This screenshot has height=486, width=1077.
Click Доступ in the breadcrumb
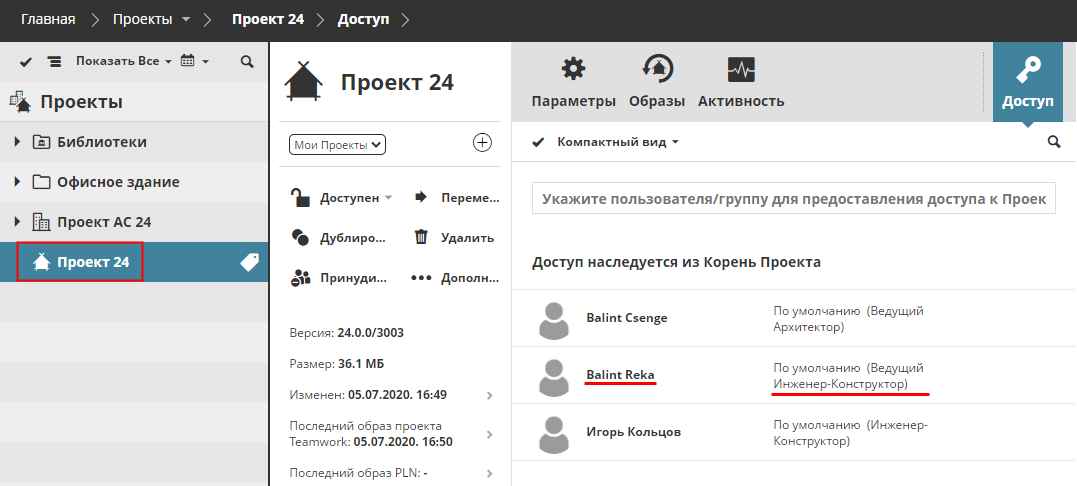pyautogui.click(x=363, y=19)
